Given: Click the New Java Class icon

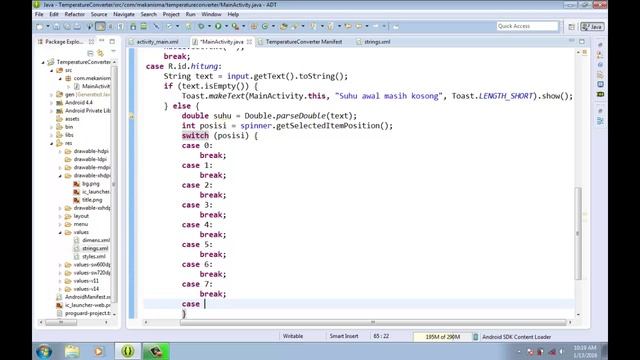Looking at the screenshot, I should (x=265, y=27).
